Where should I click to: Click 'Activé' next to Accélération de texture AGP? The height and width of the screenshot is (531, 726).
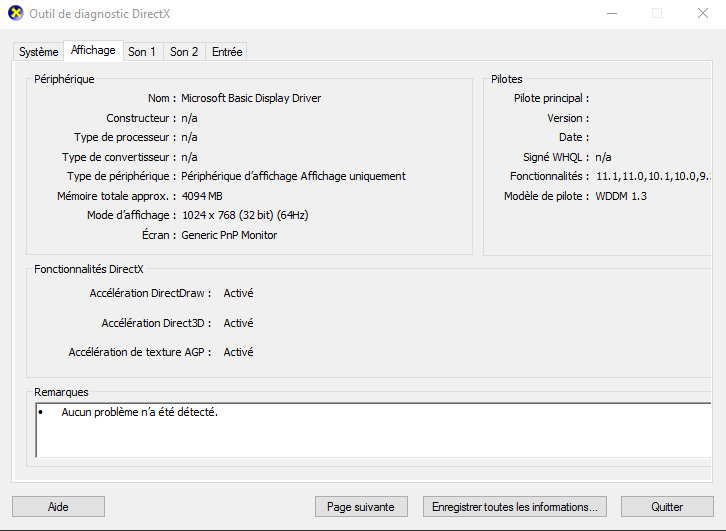click(x=238, y=352)
